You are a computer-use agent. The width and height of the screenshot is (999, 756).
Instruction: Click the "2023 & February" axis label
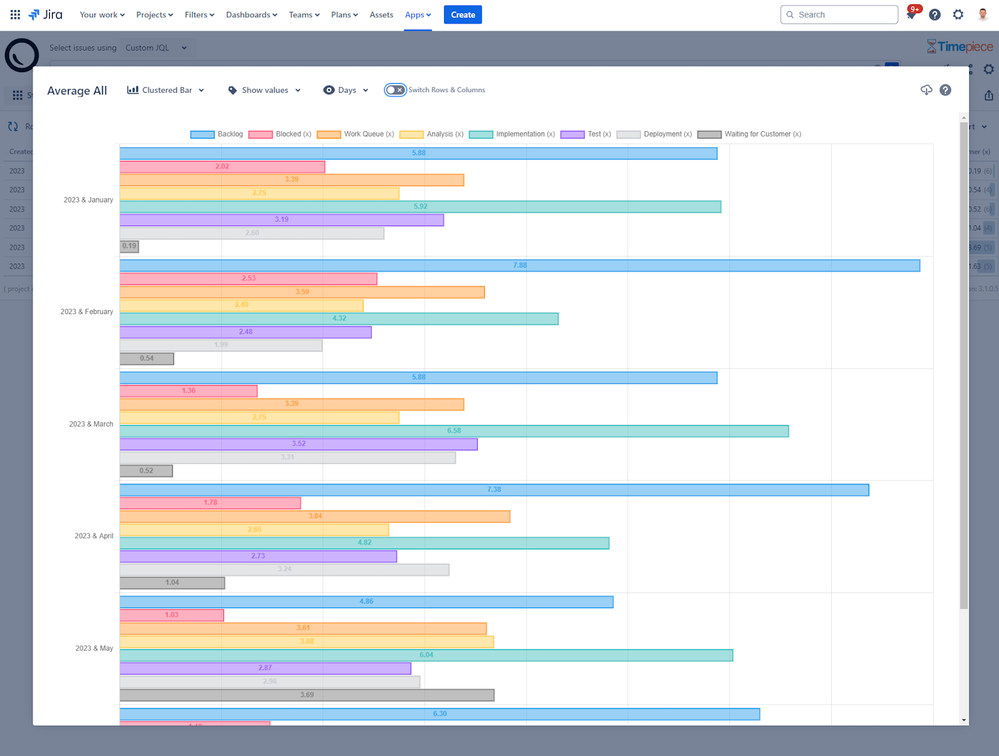tap(87, 312)
